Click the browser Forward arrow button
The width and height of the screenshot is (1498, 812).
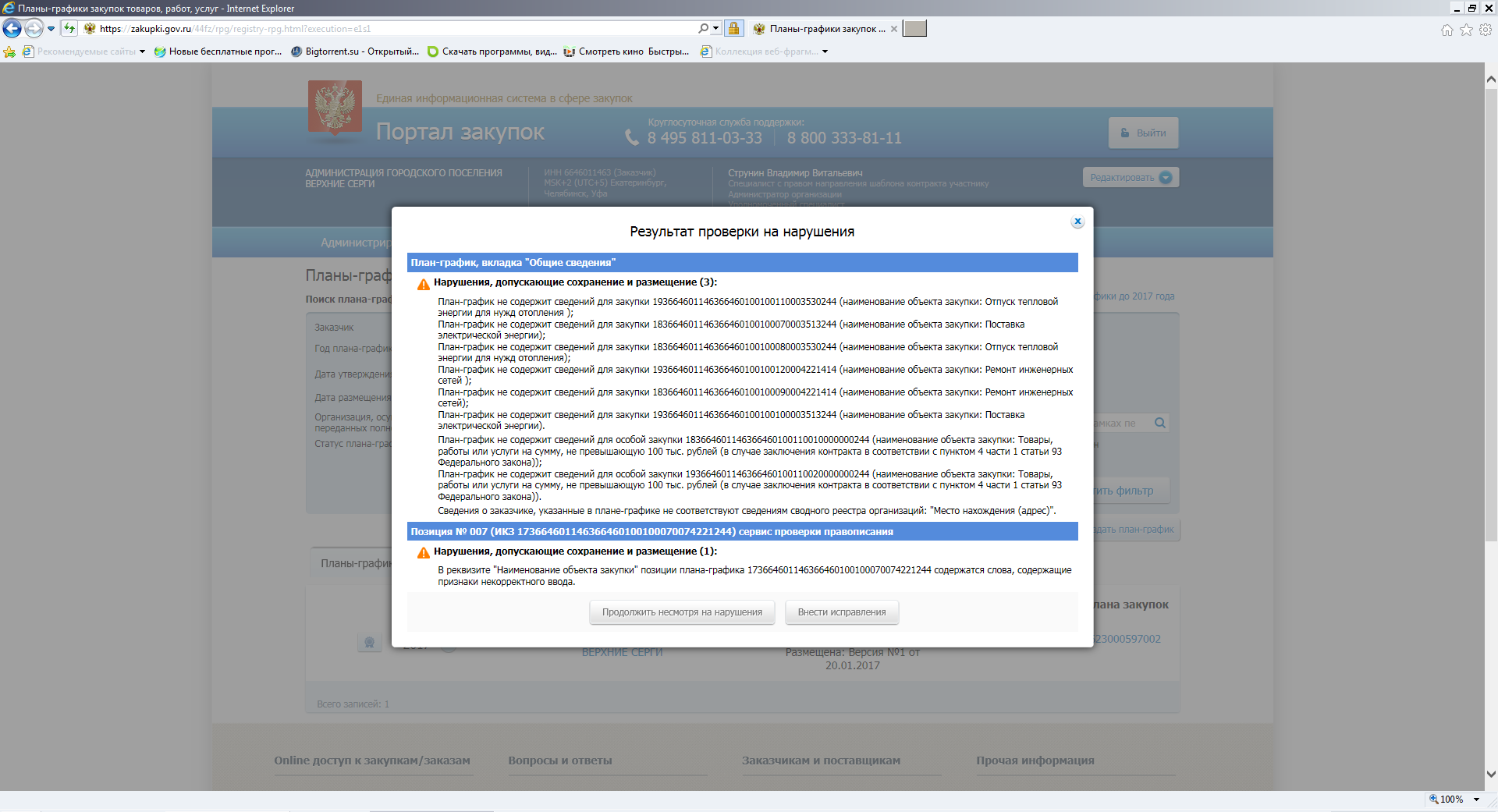(x=34, y=29)
